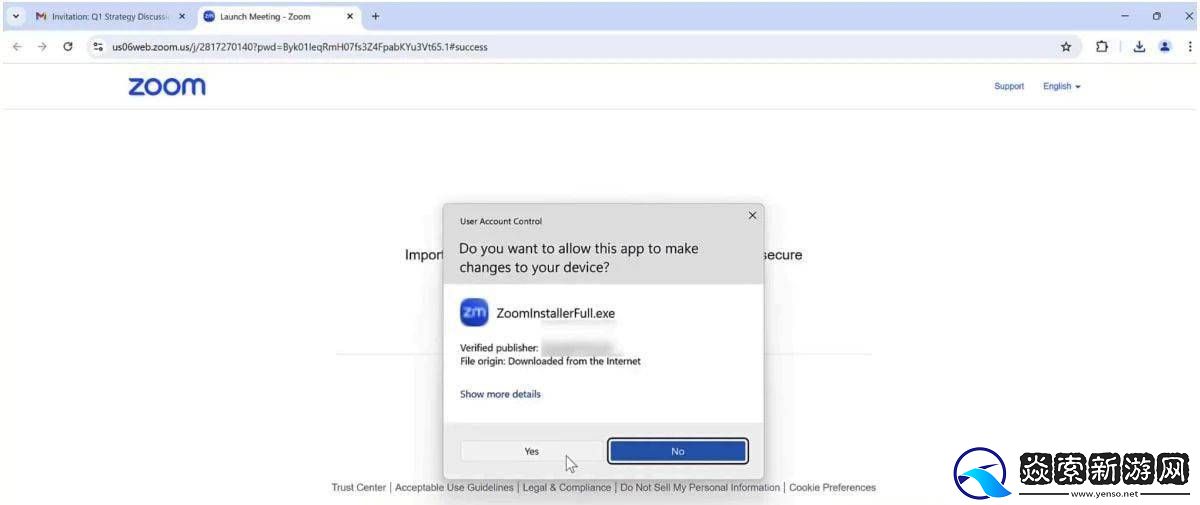Open the browser downloads icon
Image resolution: width=1200 pixels, height=505 pixels.
pyautogui.click(x=1139, y=46)
